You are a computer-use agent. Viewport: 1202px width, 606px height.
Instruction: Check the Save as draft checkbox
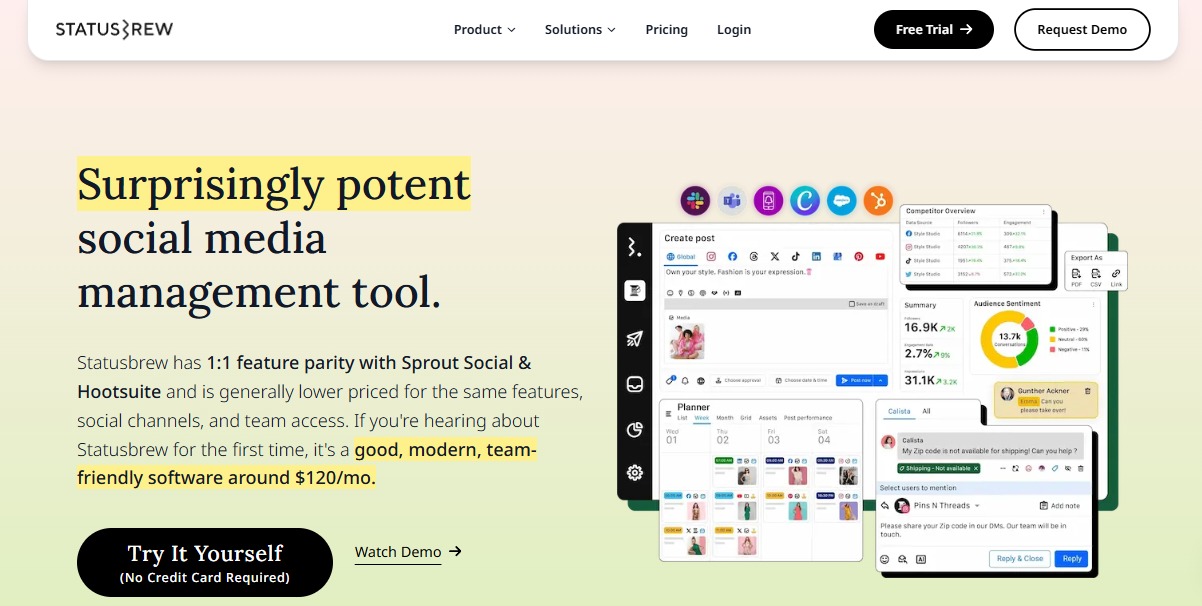[852, 304]
